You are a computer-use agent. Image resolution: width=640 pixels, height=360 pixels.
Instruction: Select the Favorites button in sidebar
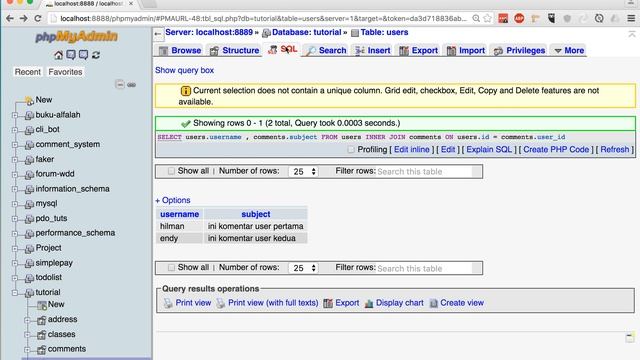click(65, 72)
